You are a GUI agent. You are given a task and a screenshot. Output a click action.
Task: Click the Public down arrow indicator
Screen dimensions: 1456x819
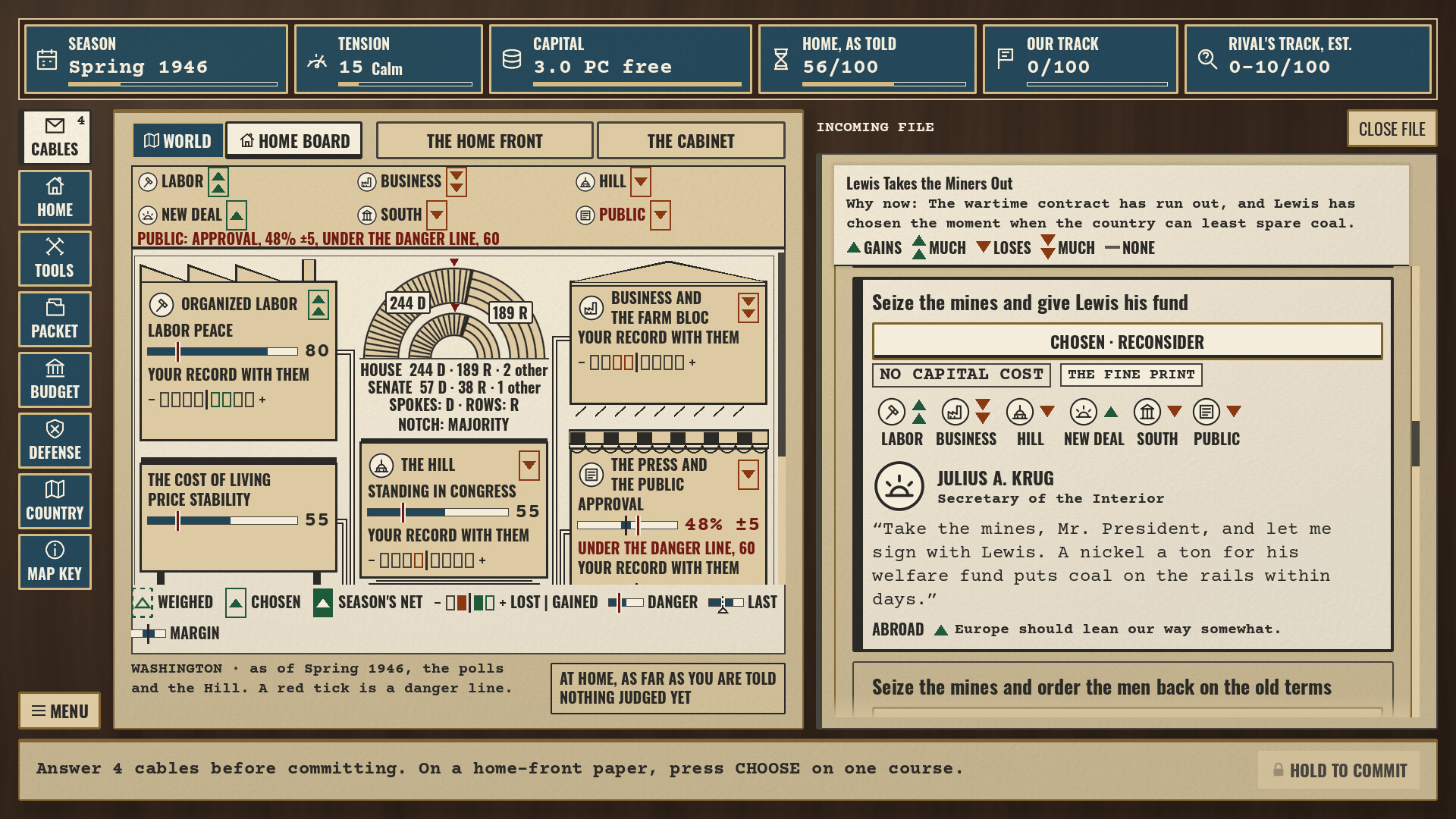(661, 215)
